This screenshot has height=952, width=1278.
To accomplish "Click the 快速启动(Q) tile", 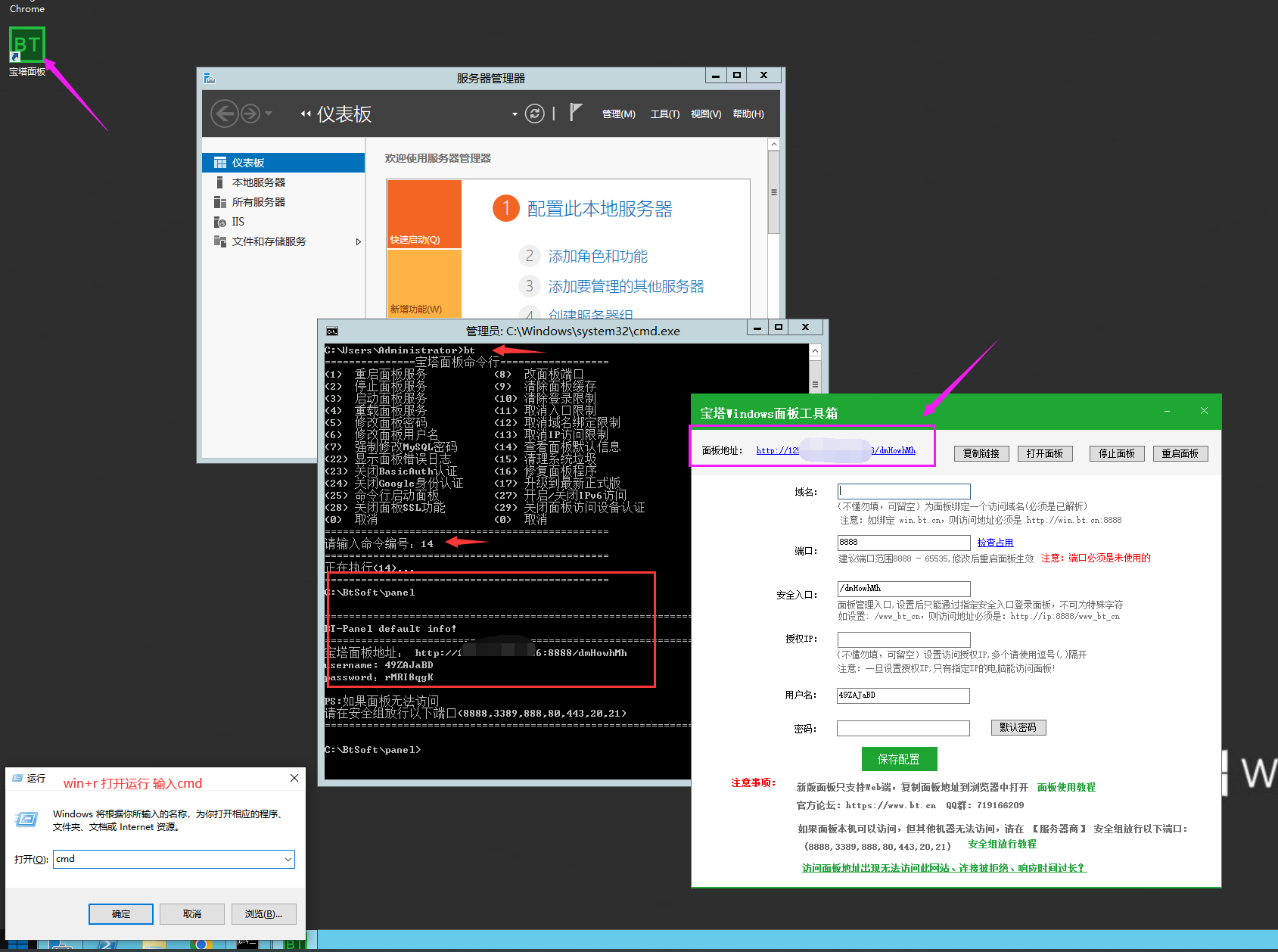I will 424,213.
